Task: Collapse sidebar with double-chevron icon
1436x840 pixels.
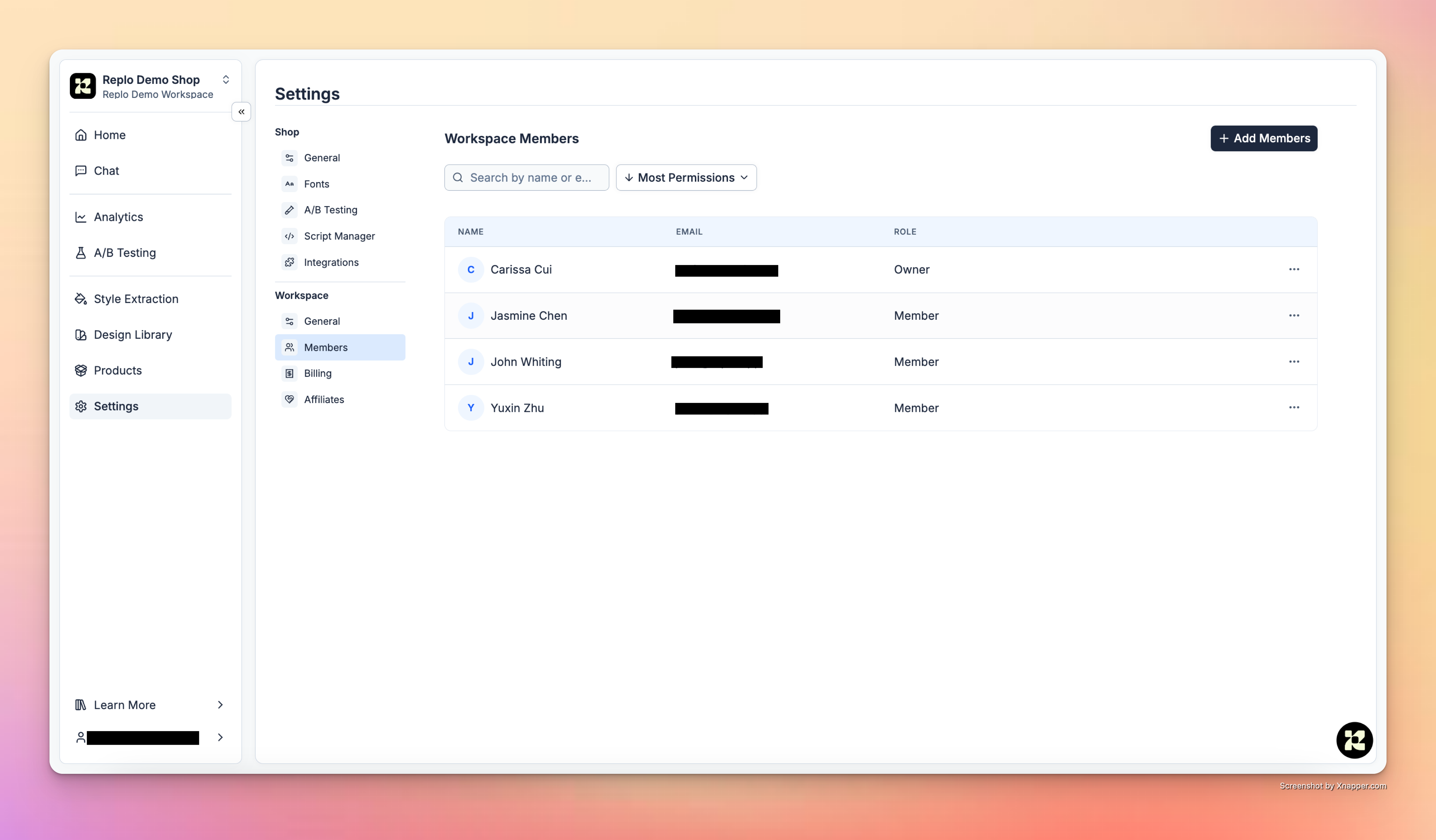Action: (x=241, y=112)
